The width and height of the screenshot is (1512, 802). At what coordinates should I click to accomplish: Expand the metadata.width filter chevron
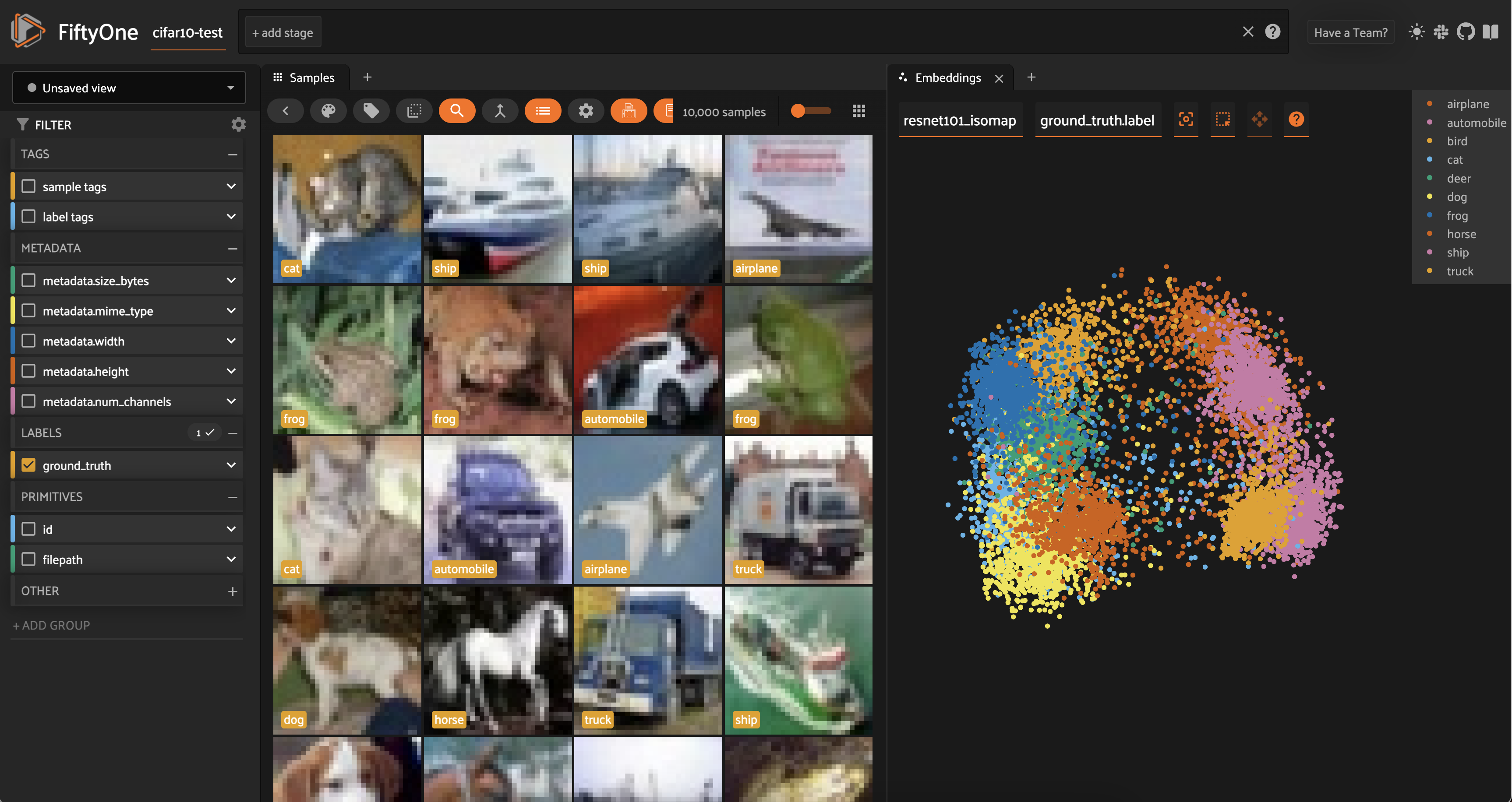click(231, 341)
